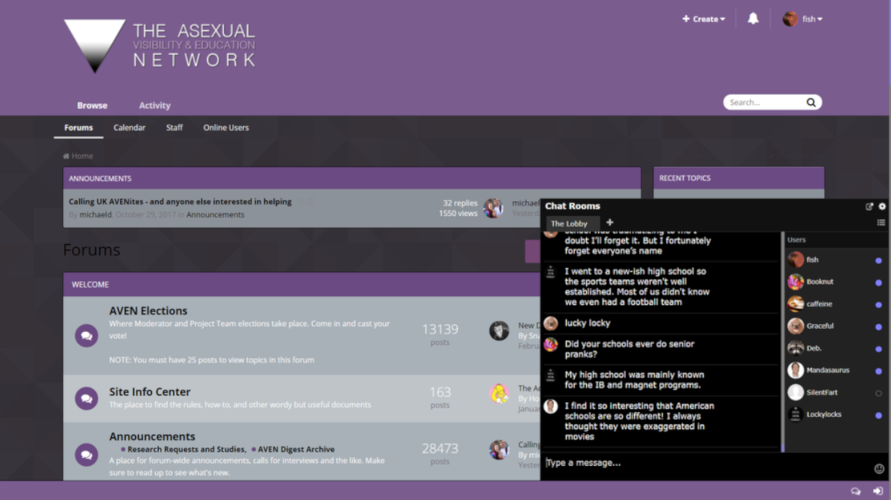This screenshot has width=891, height=500.
Task: Click the AVEN Elections forum icon
Action: pyautogui.click(x=86, y=335)
